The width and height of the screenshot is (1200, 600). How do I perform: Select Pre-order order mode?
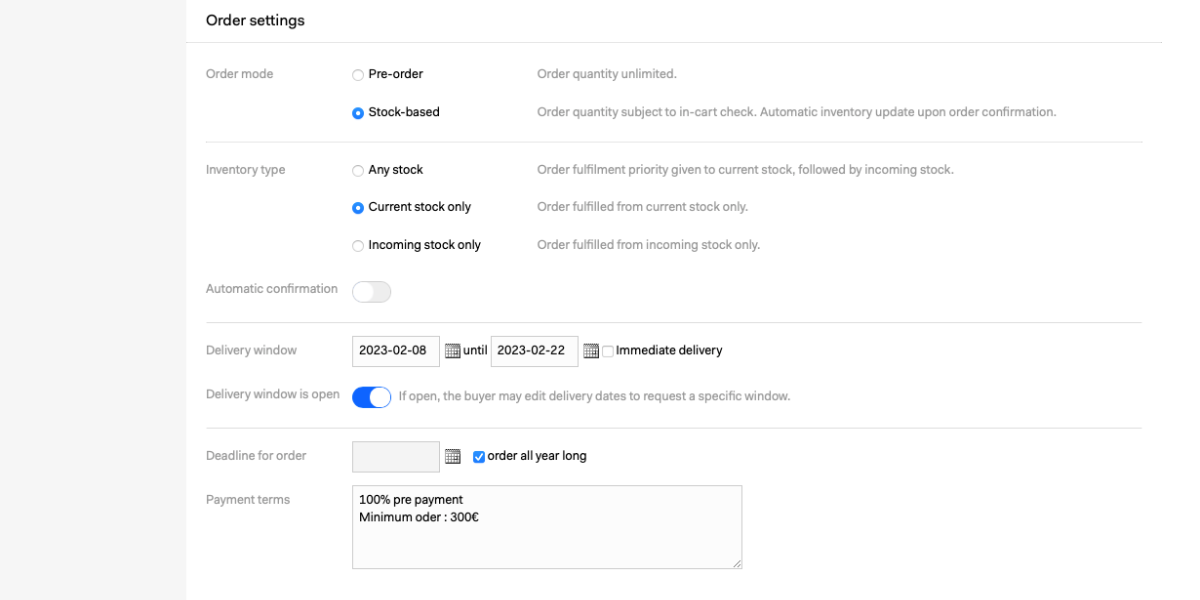pyautogui.click(x=358, y=75)
